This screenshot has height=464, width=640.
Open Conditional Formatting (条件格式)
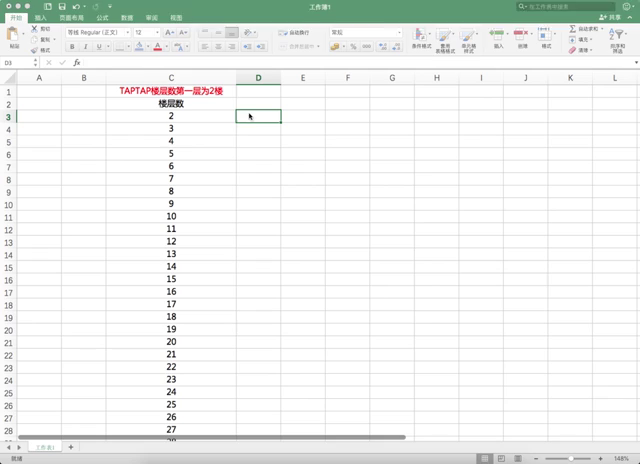421,37
